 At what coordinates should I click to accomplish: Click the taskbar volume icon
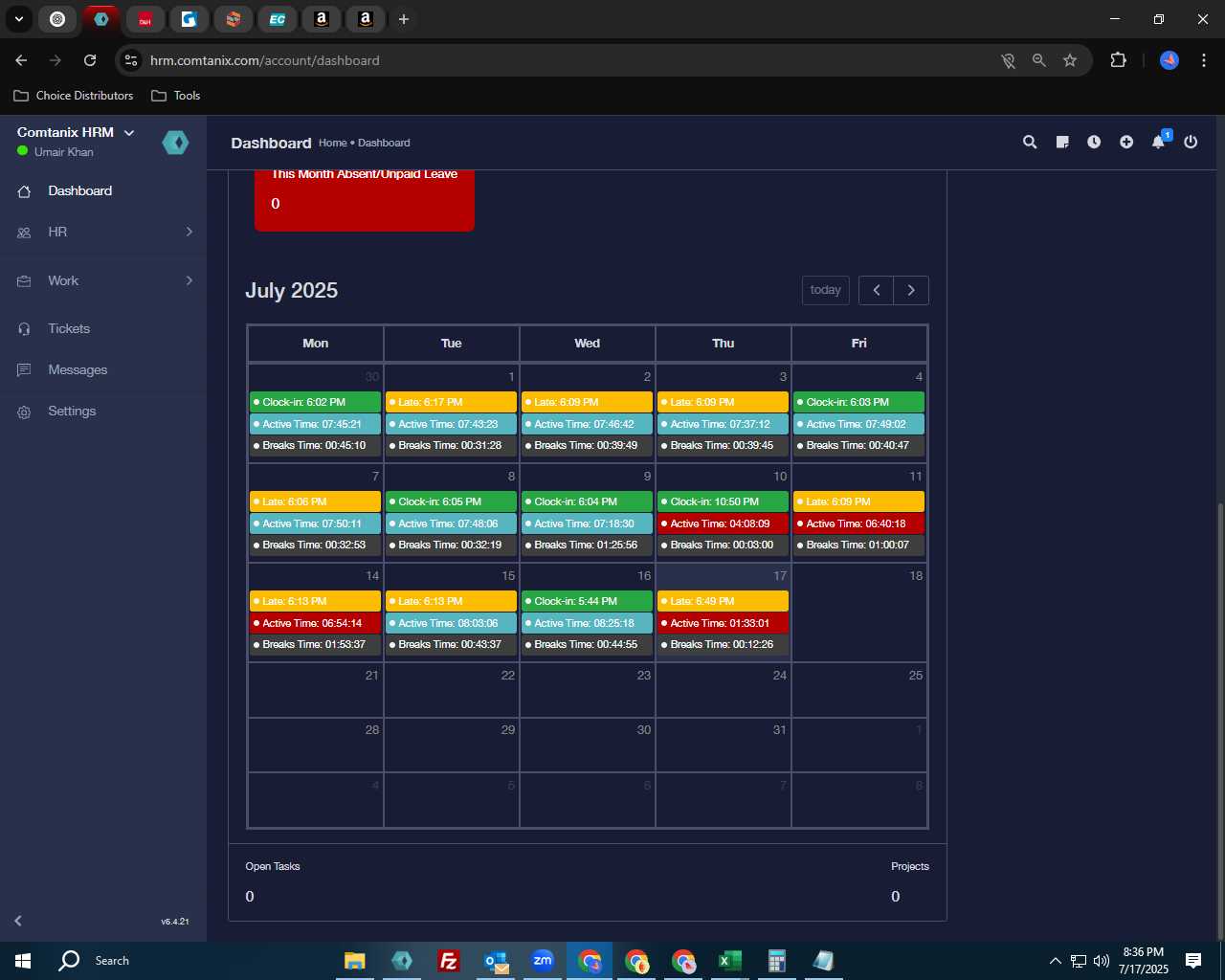pyautogui.click(x=1102, y=961)
